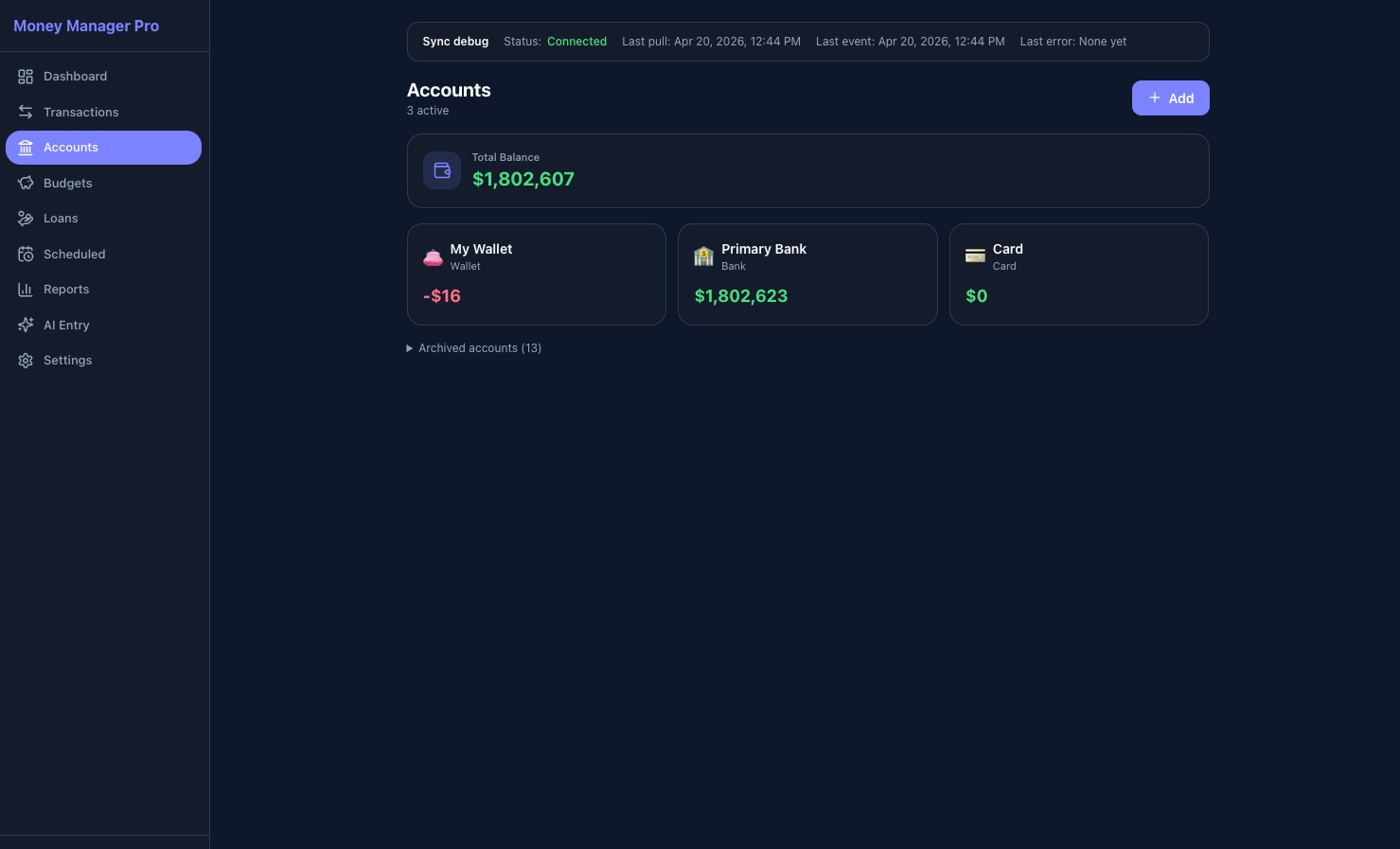Click the credit card icon on Card account
The width and height of the screenshot is (1400, 849).
coord(975,256)
